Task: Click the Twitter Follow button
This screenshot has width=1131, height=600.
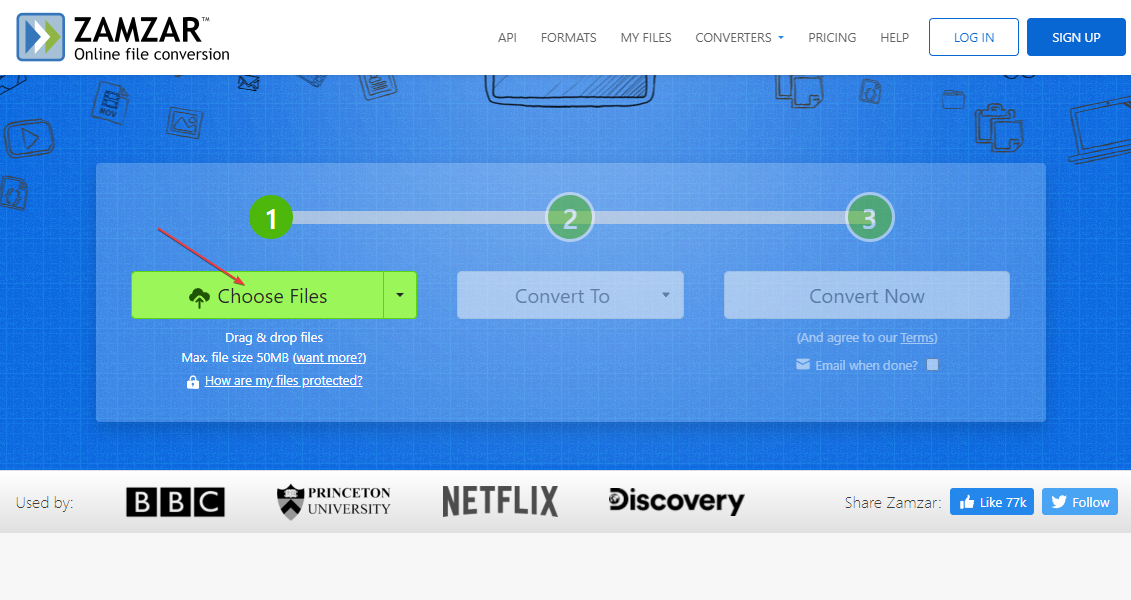Action: click(x=1080, y=502)
